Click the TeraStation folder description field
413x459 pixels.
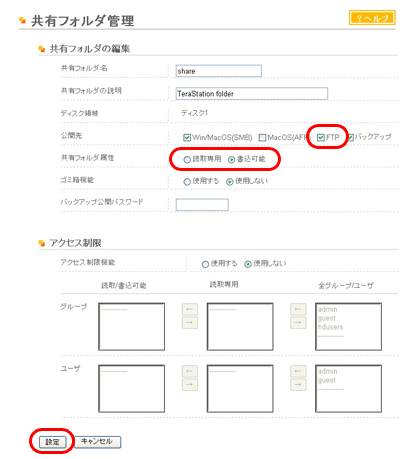tap(252, 94)
